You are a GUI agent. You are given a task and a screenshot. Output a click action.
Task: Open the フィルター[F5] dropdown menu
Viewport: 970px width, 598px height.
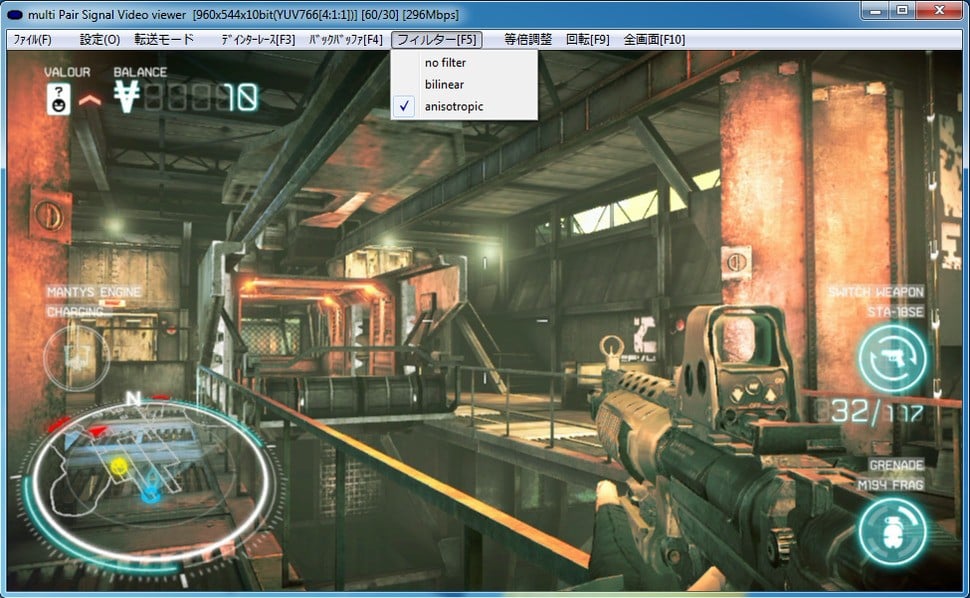tap(438, 38)
